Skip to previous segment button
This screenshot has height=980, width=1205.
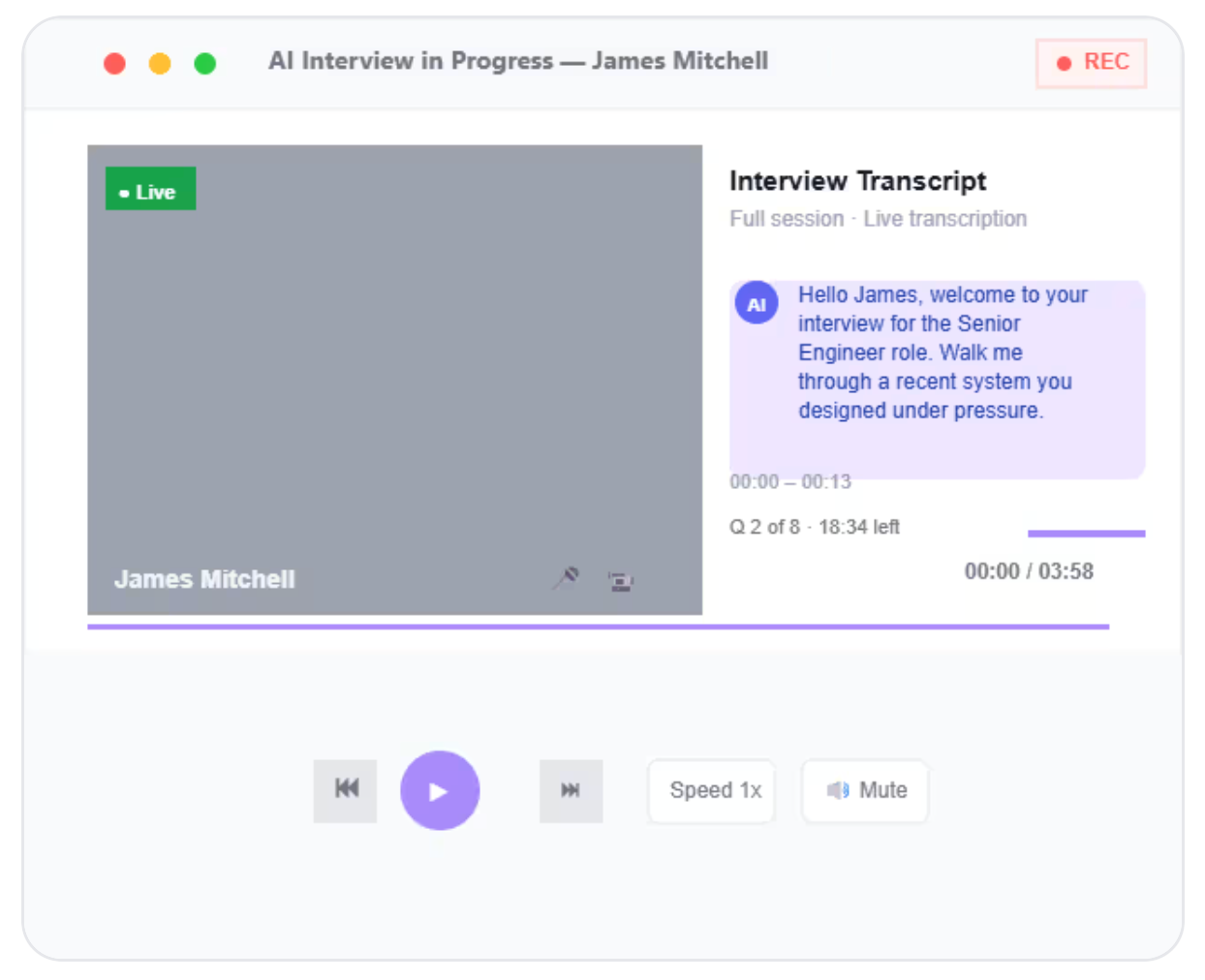(345, 790)
